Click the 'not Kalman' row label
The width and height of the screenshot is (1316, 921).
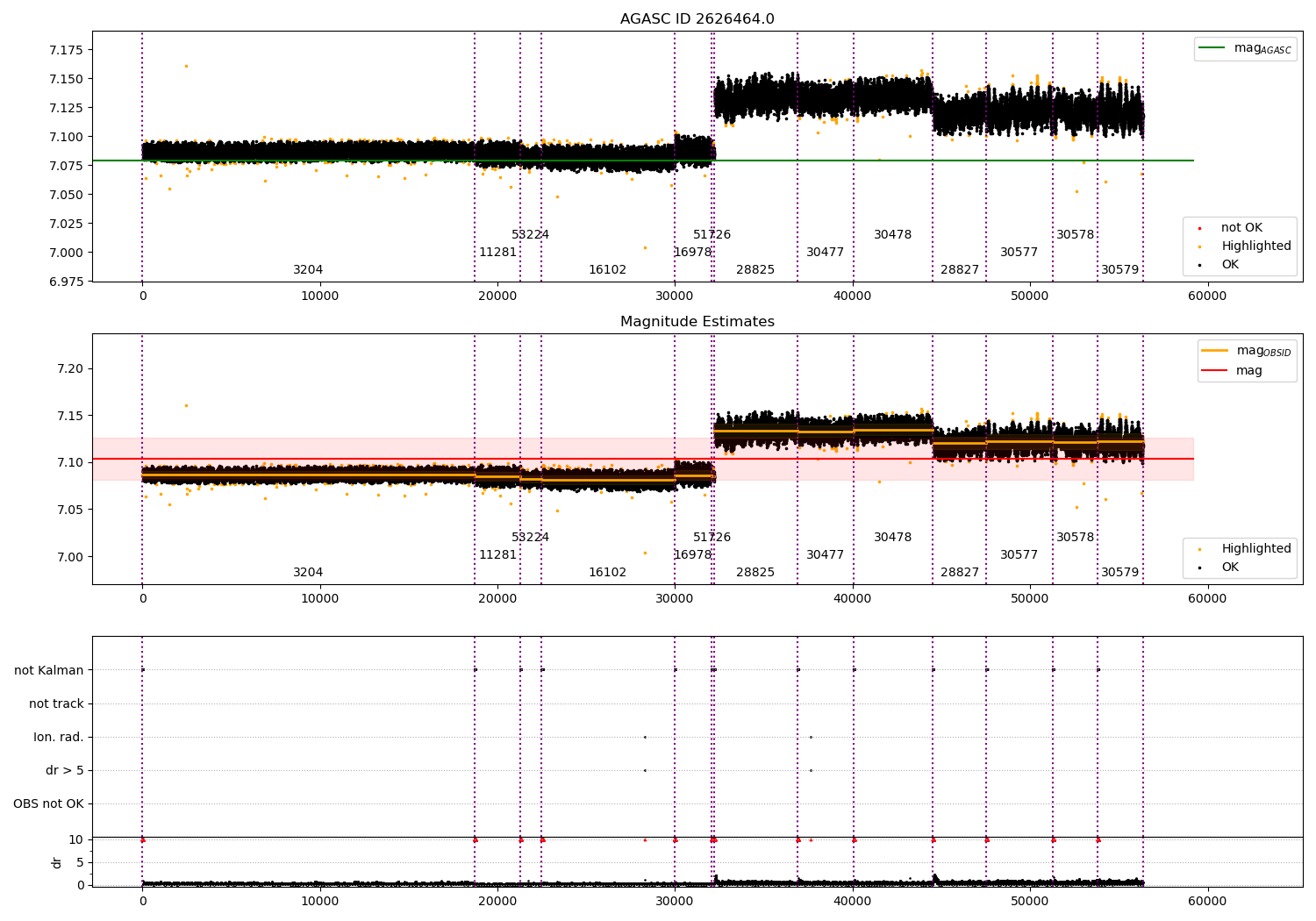tap(49, 670)
